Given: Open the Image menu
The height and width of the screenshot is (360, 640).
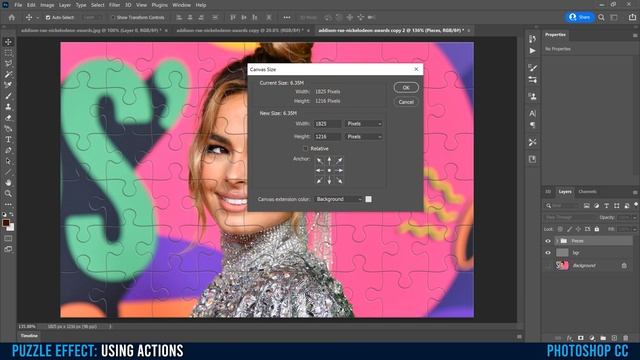Looking at the screenshot, I should click(47, 5).
